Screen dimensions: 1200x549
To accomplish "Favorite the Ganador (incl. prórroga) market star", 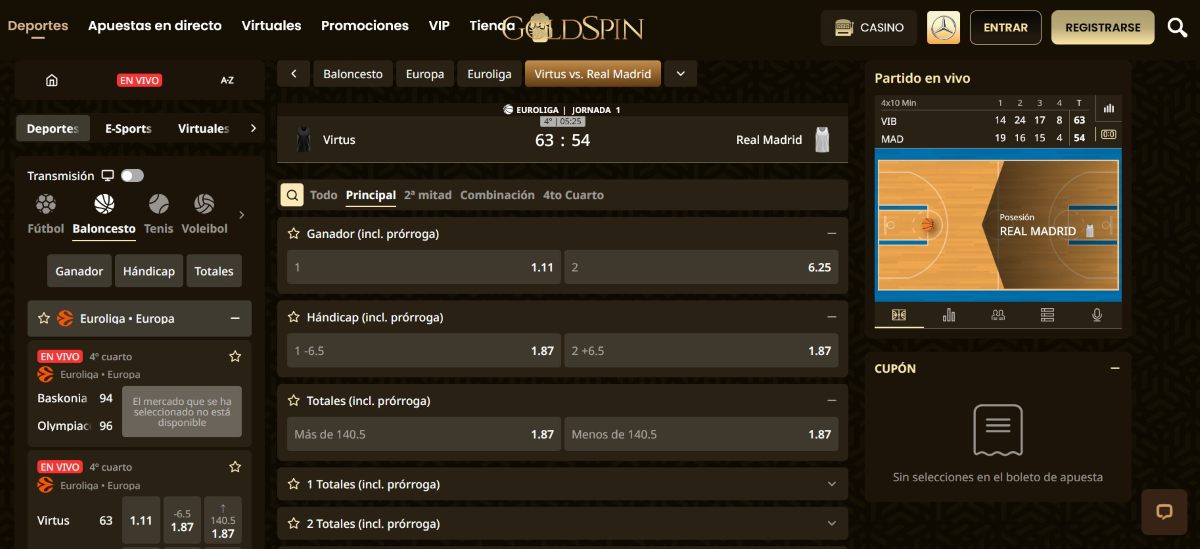I will click(x=294, y=234).
